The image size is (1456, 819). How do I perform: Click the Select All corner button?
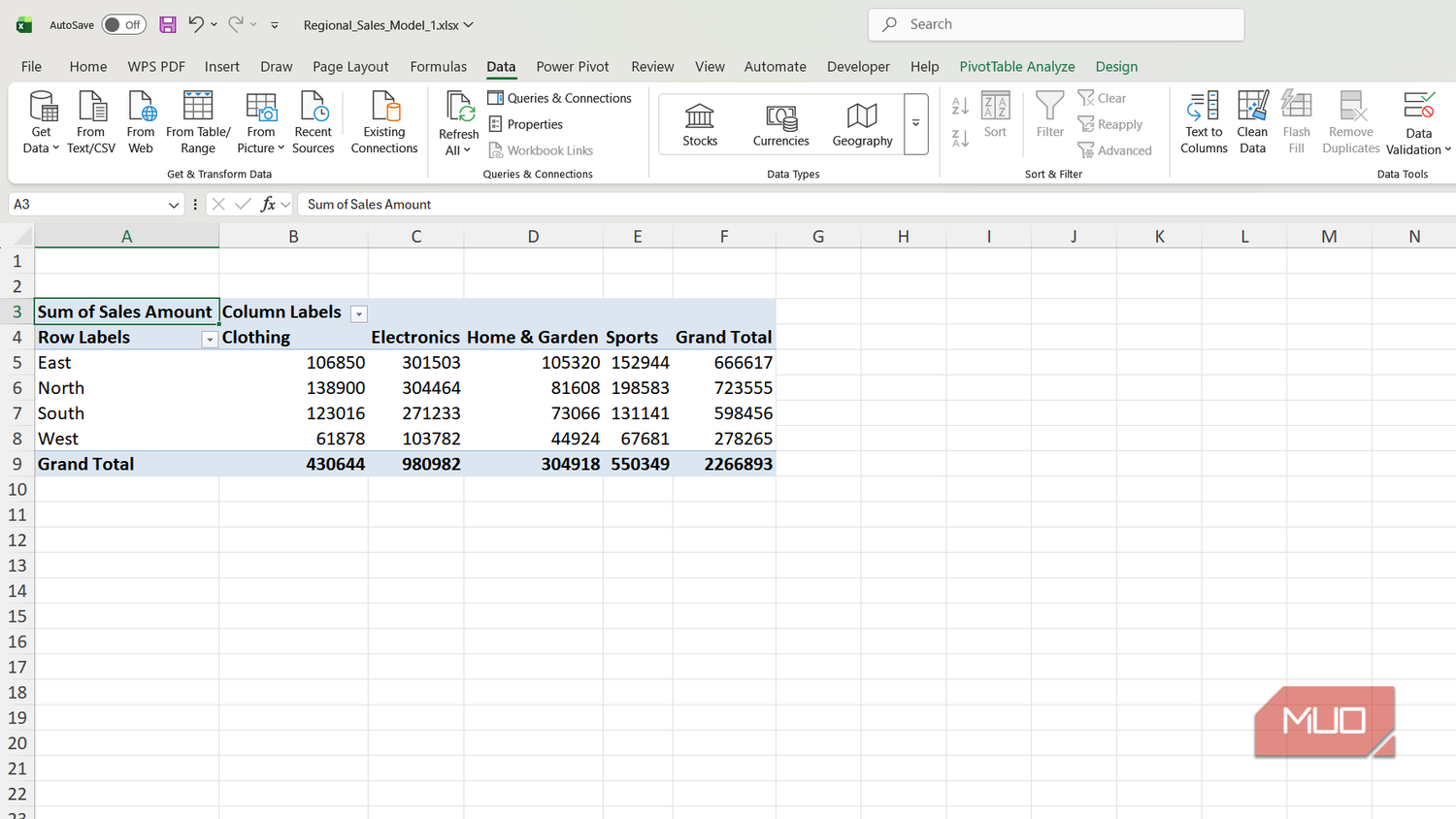(17, 236)
